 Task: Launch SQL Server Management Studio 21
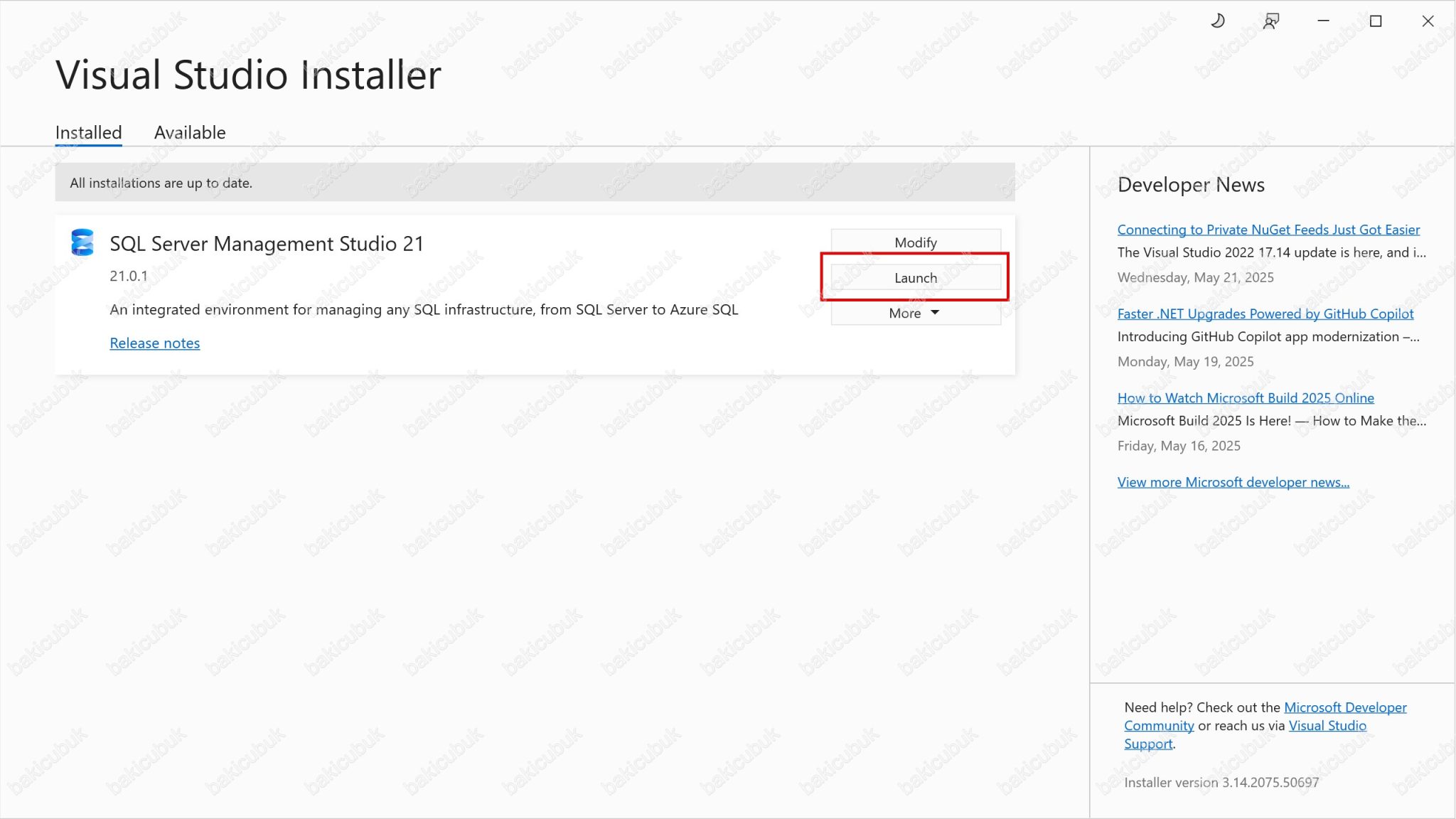[x=915, y=277]
